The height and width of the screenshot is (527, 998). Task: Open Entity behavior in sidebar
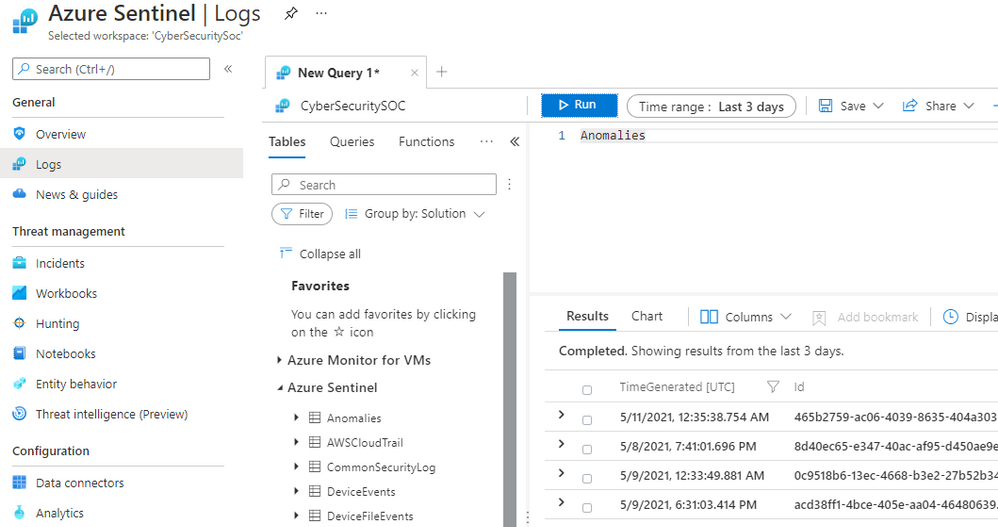[76, 384]
